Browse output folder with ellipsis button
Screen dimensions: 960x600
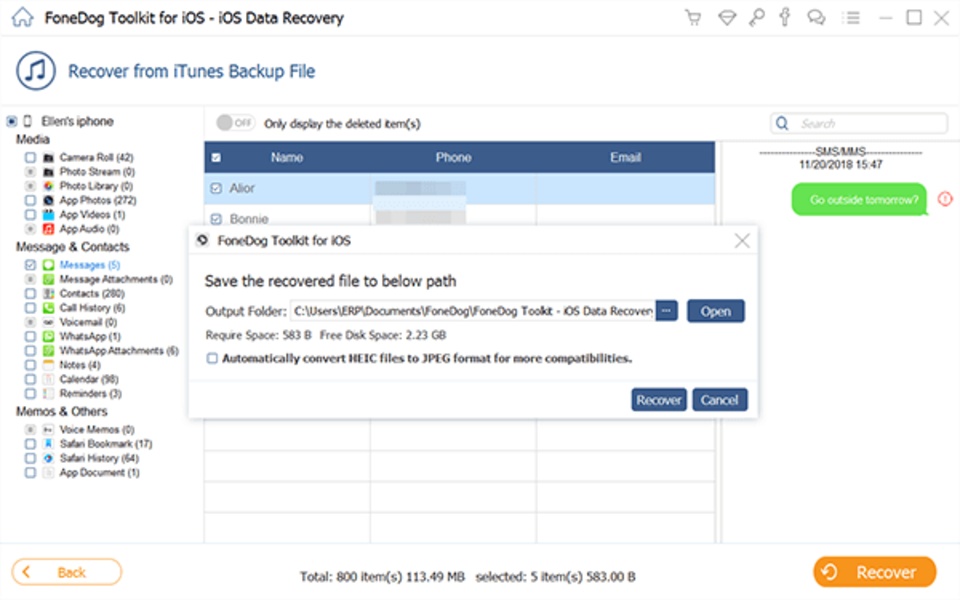[666, 310]
